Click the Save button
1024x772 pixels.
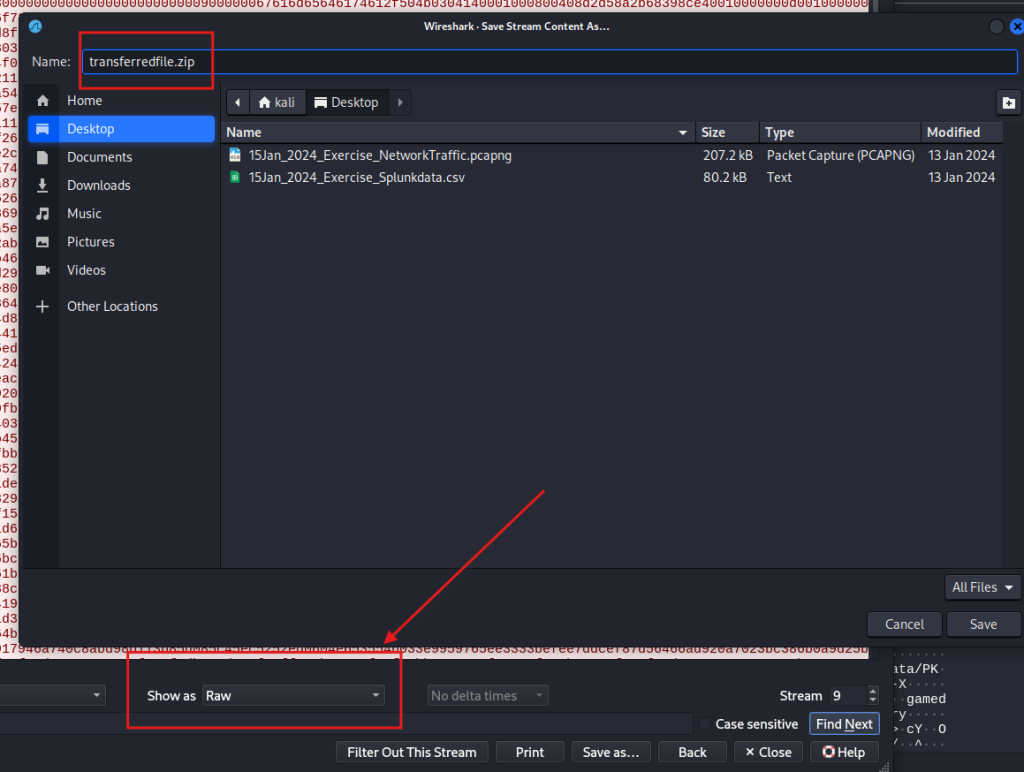click(983, 624)
